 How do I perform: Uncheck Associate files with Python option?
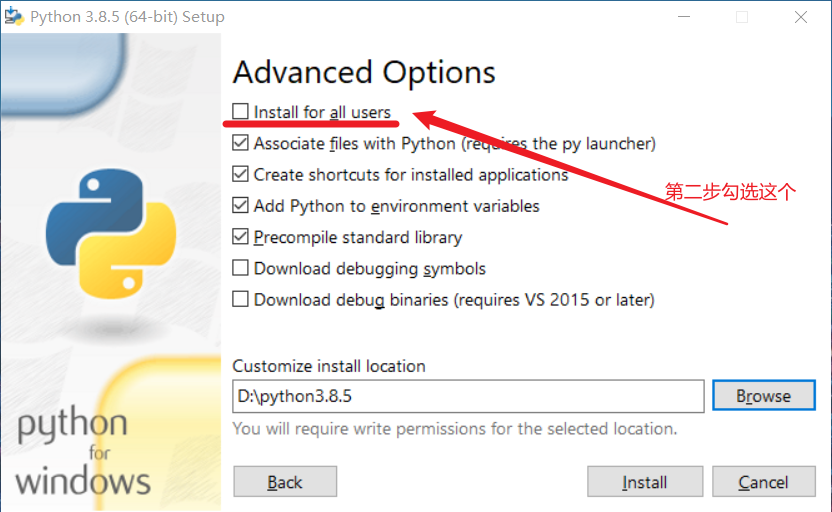pyautogui.click(x=240, y=143)
